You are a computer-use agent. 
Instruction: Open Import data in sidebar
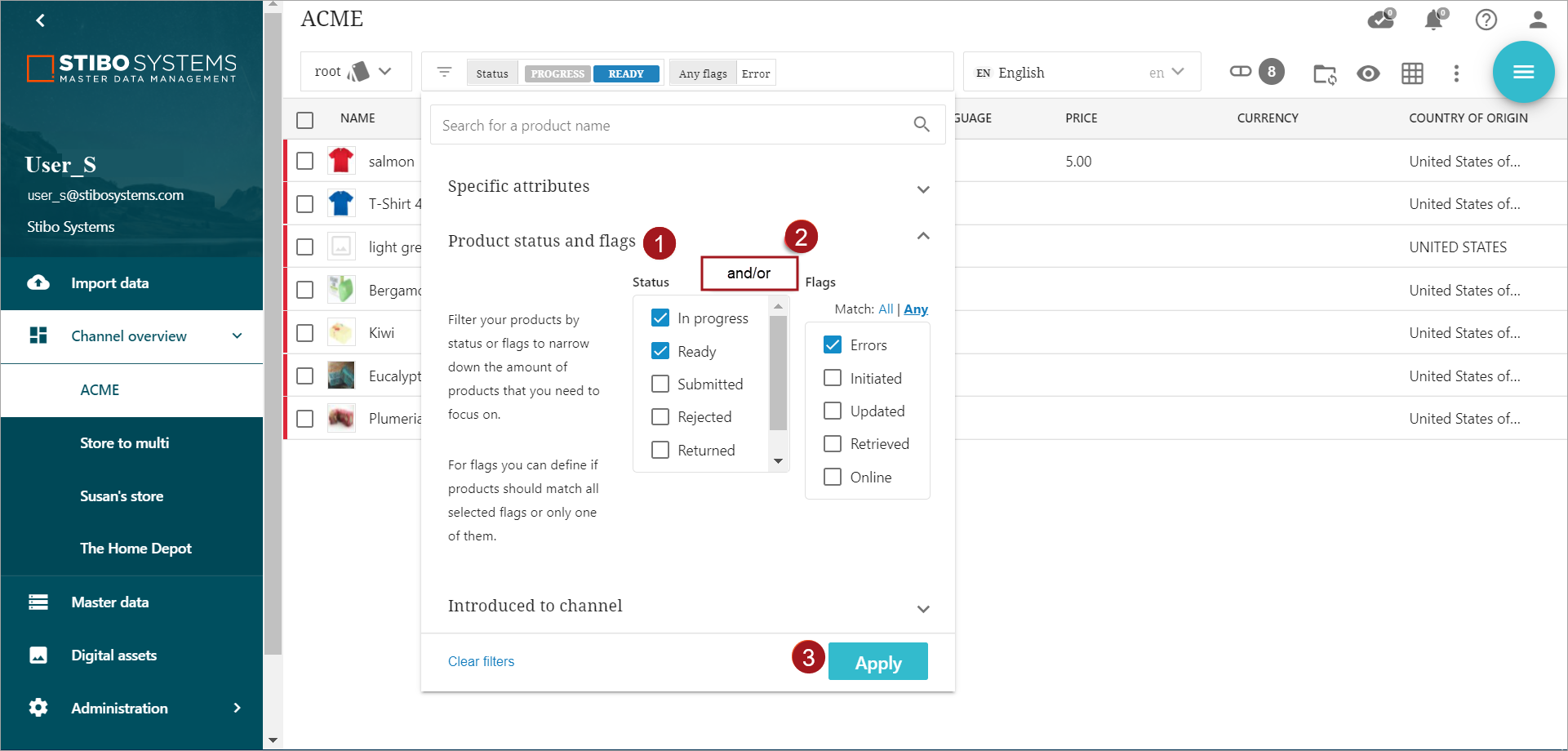tap(110, 283)
